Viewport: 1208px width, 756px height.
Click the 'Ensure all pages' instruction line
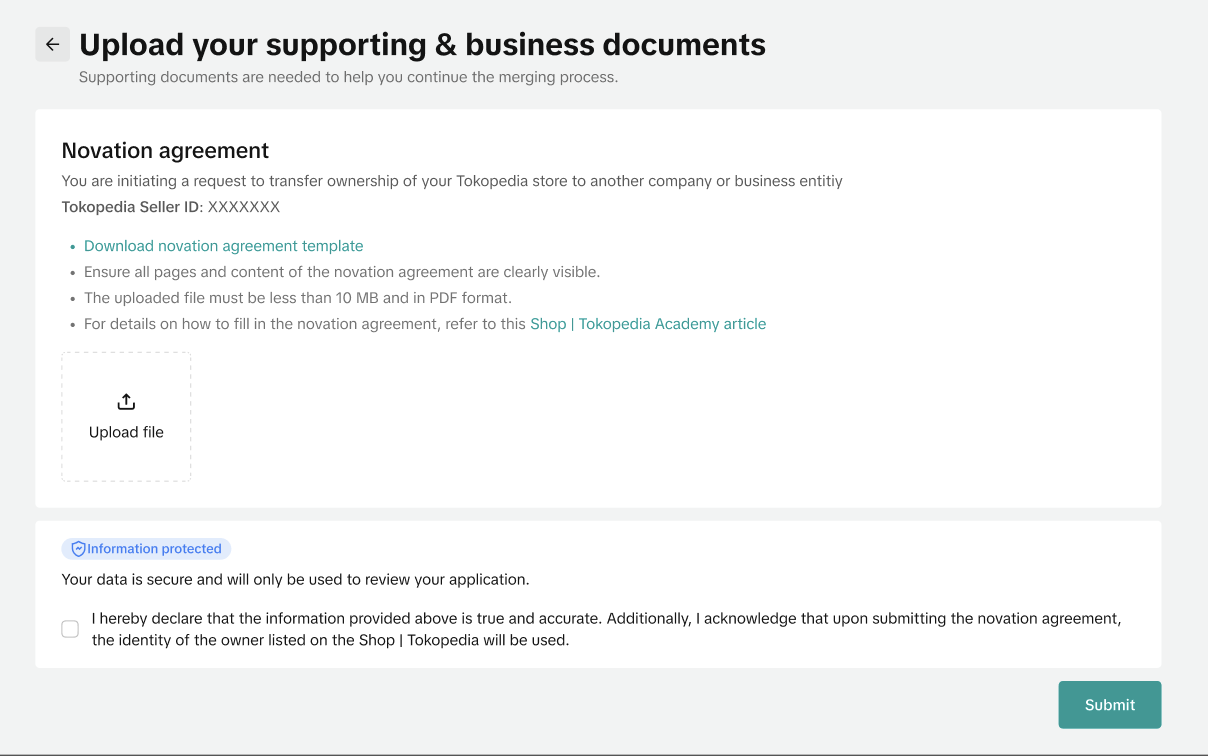coord(341,272)
